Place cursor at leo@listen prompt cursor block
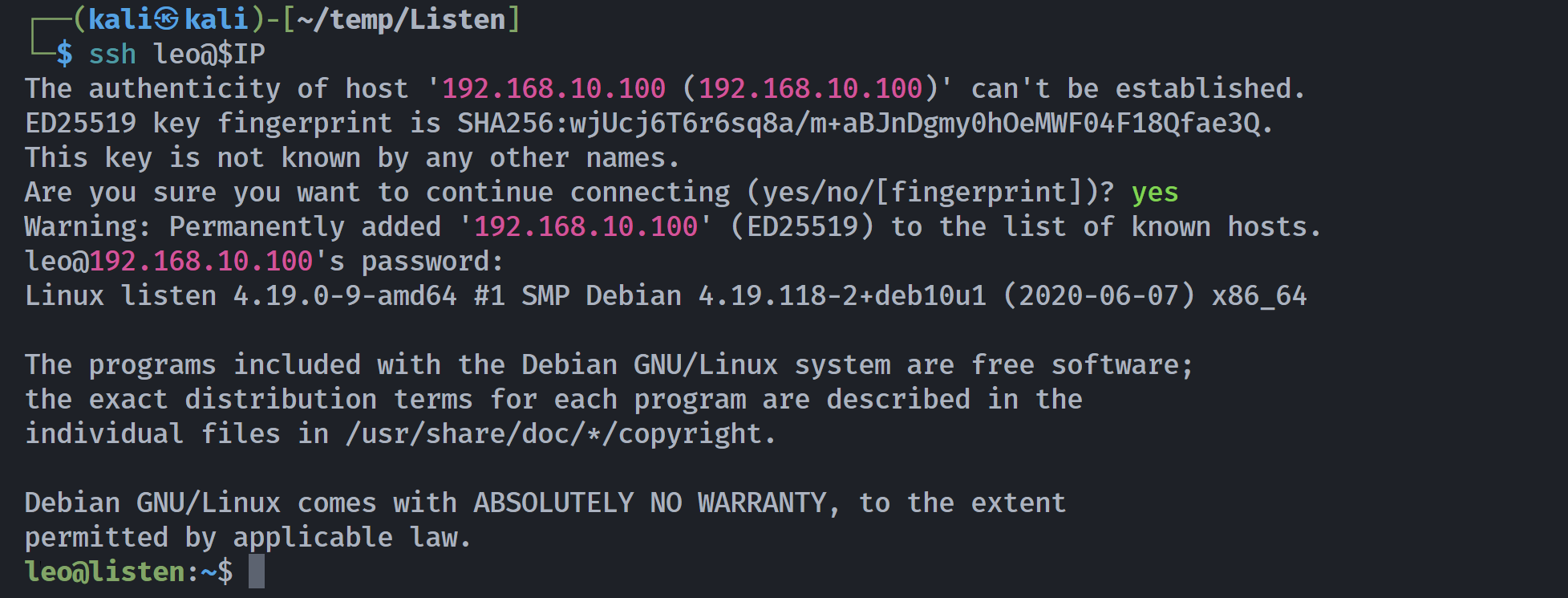Image resolution: width=1568 pixels, height=598 pixels. 257,572
